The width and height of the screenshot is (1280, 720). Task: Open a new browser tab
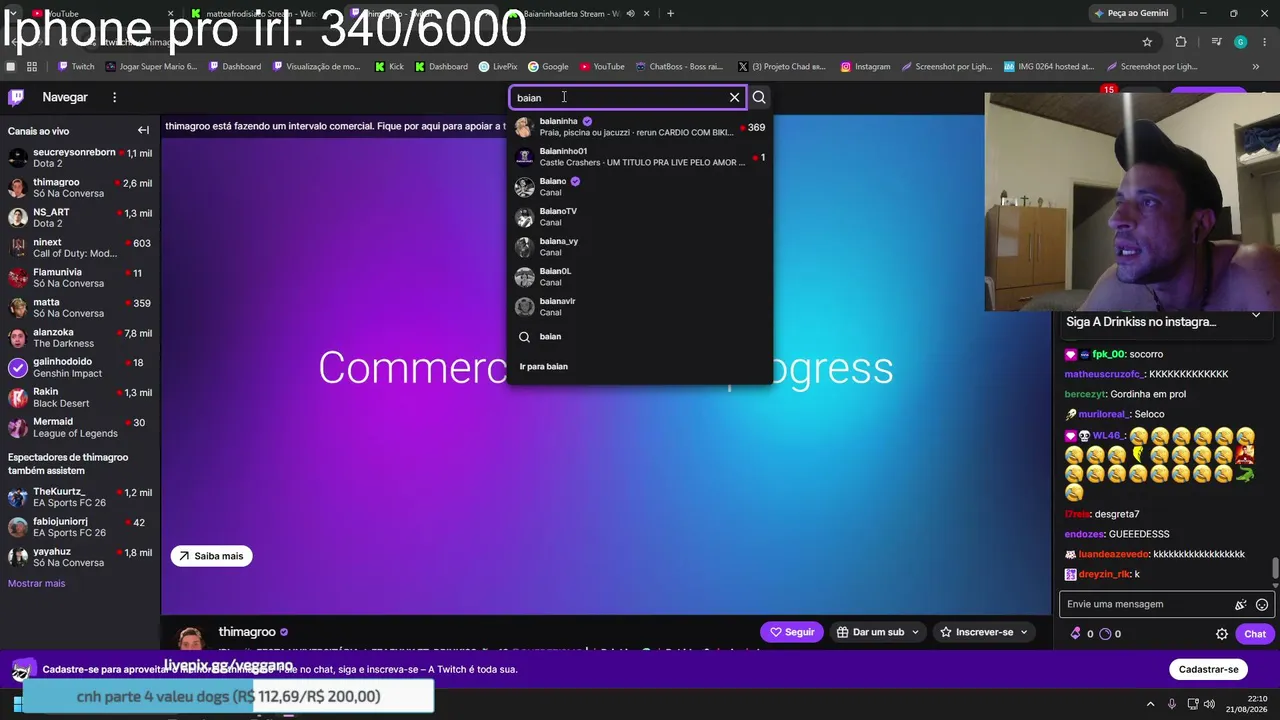coord(670,13)
